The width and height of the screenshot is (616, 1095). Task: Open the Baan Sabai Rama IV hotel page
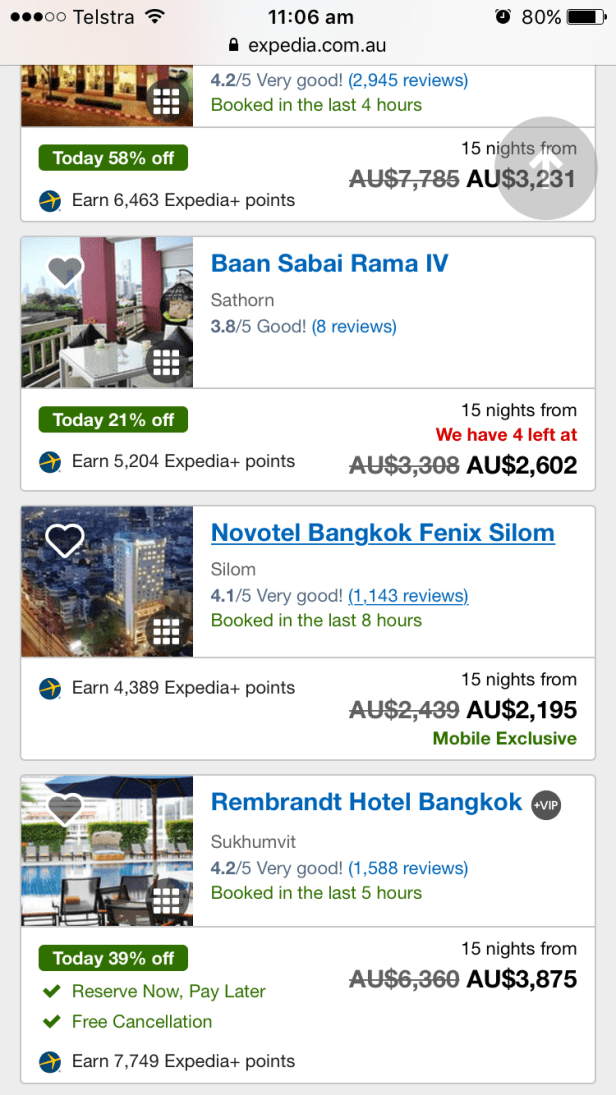pyautogui.click(x=329, y=264)
